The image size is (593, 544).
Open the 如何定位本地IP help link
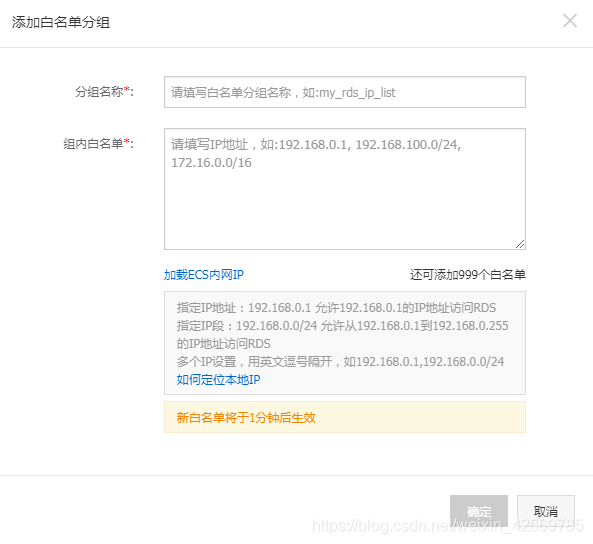[218, 379]
